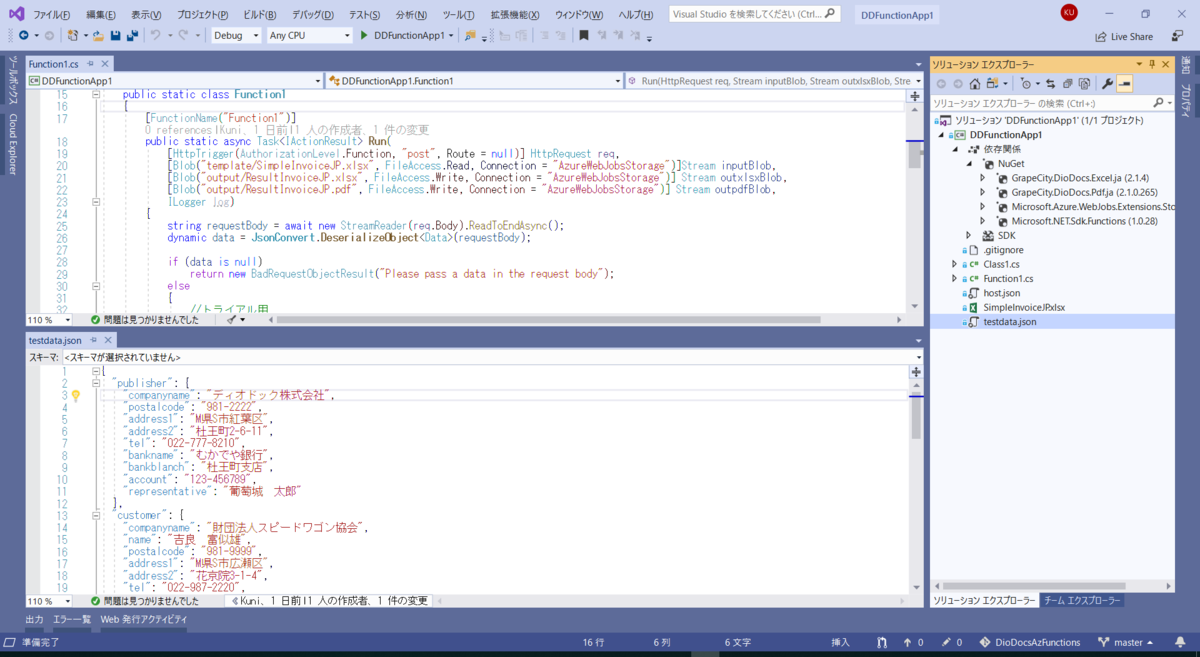Collapse the 依存関係 dependencies node

click(957, 149)
